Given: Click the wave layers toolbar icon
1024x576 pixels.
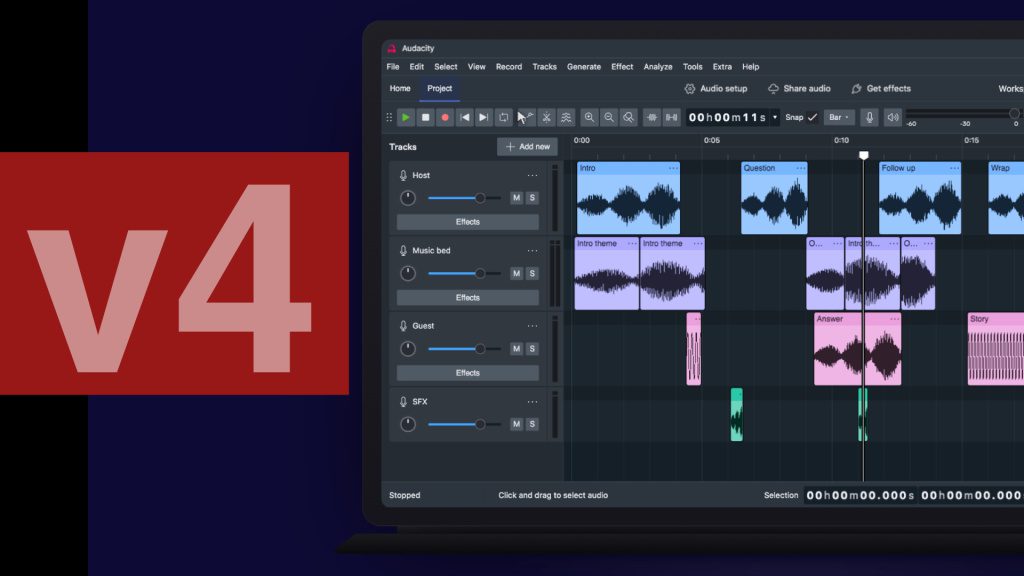Looking at the screenshot, I should 566,118.
